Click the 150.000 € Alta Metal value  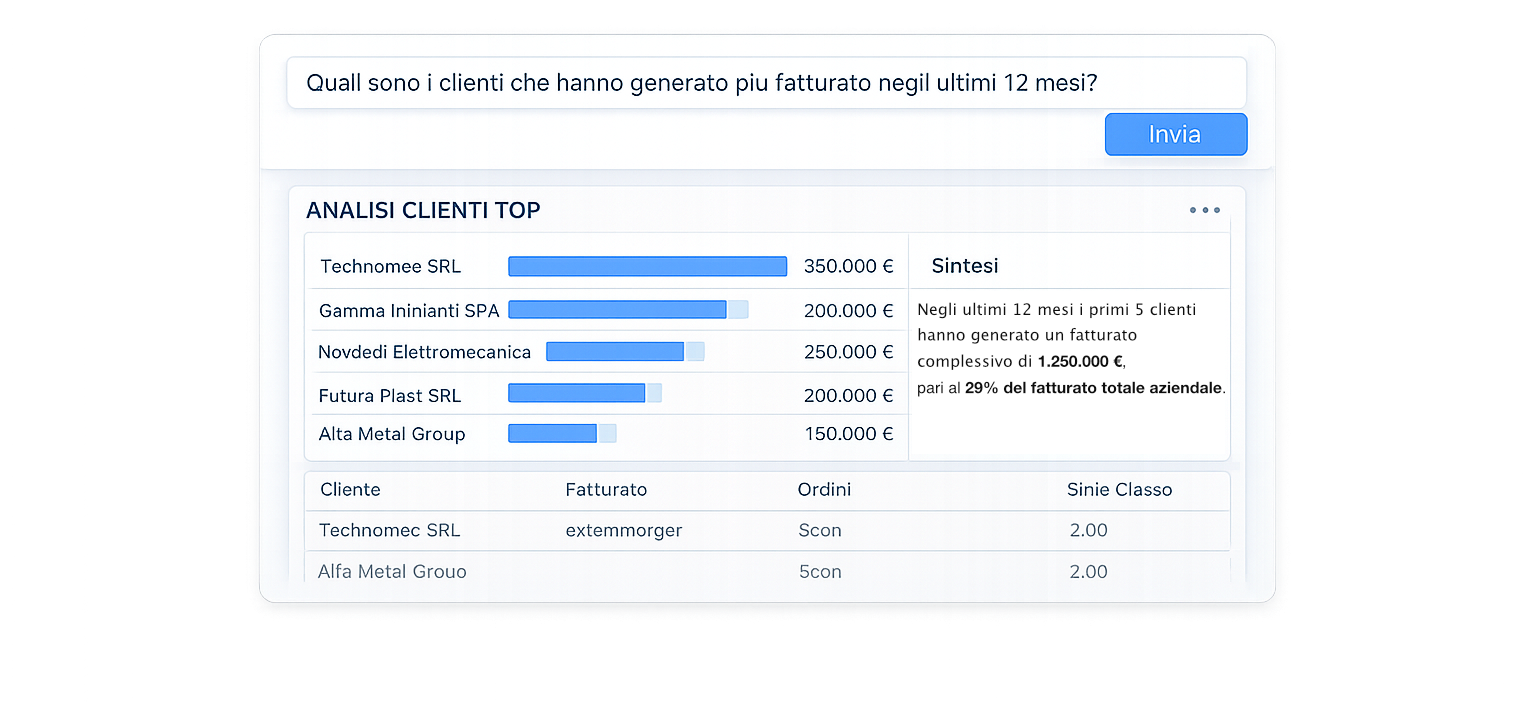(848, 433)
